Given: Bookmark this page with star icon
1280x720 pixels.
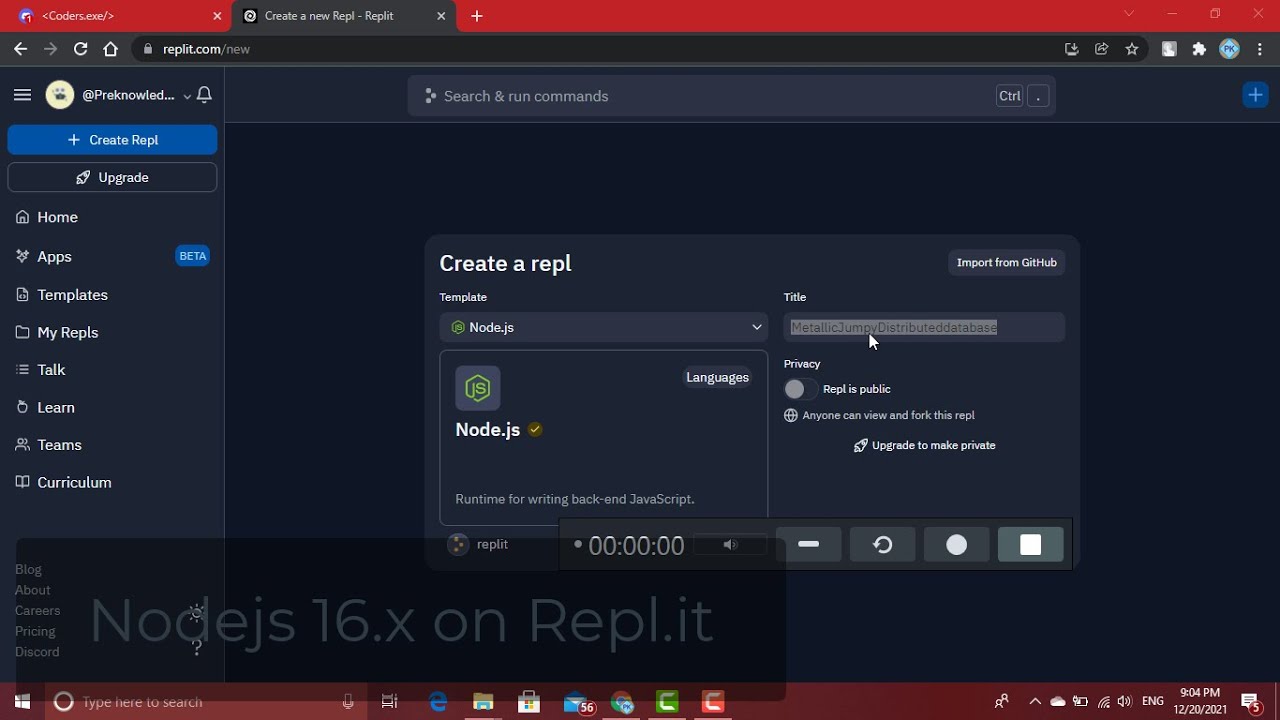Looking at the screenshot, I should point(1132,49).
